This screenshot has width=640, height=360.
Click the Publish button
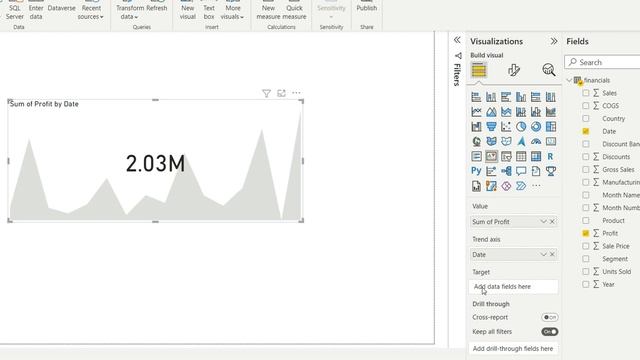[367, 8]
